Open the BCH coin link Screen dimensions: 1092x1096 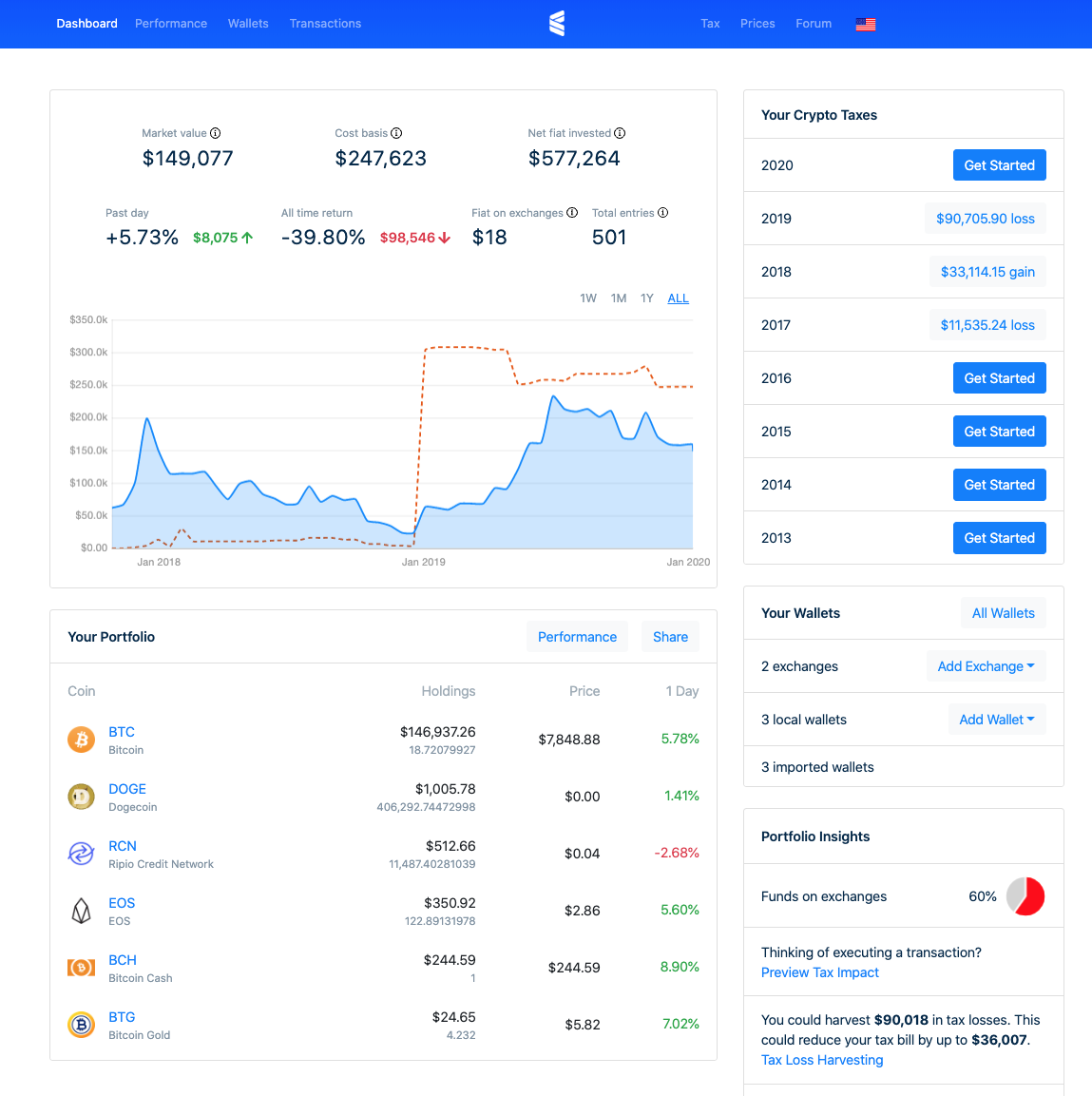[x=123, y=960]
